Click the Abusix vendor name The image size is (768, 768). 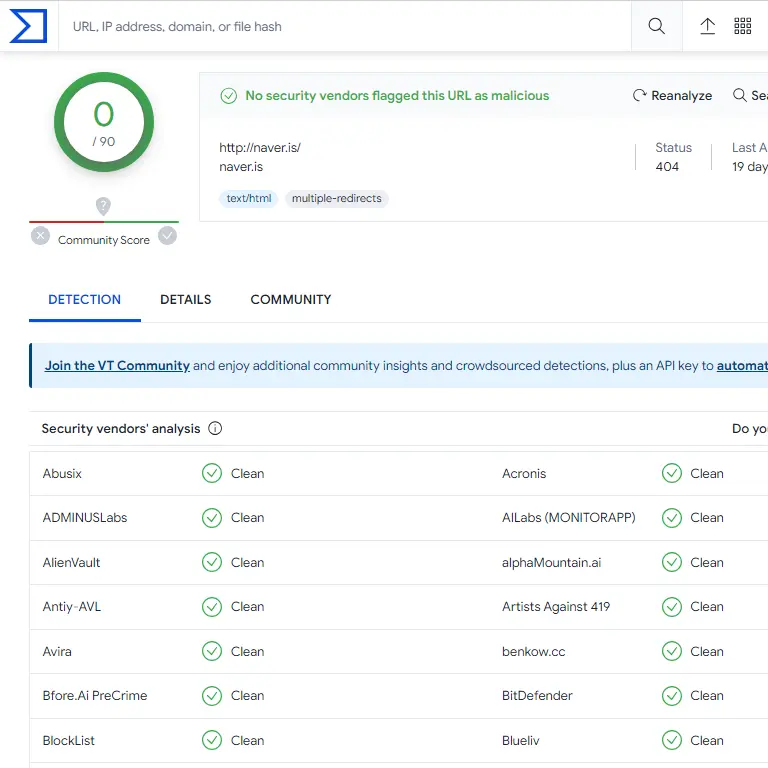click(62, 474)
